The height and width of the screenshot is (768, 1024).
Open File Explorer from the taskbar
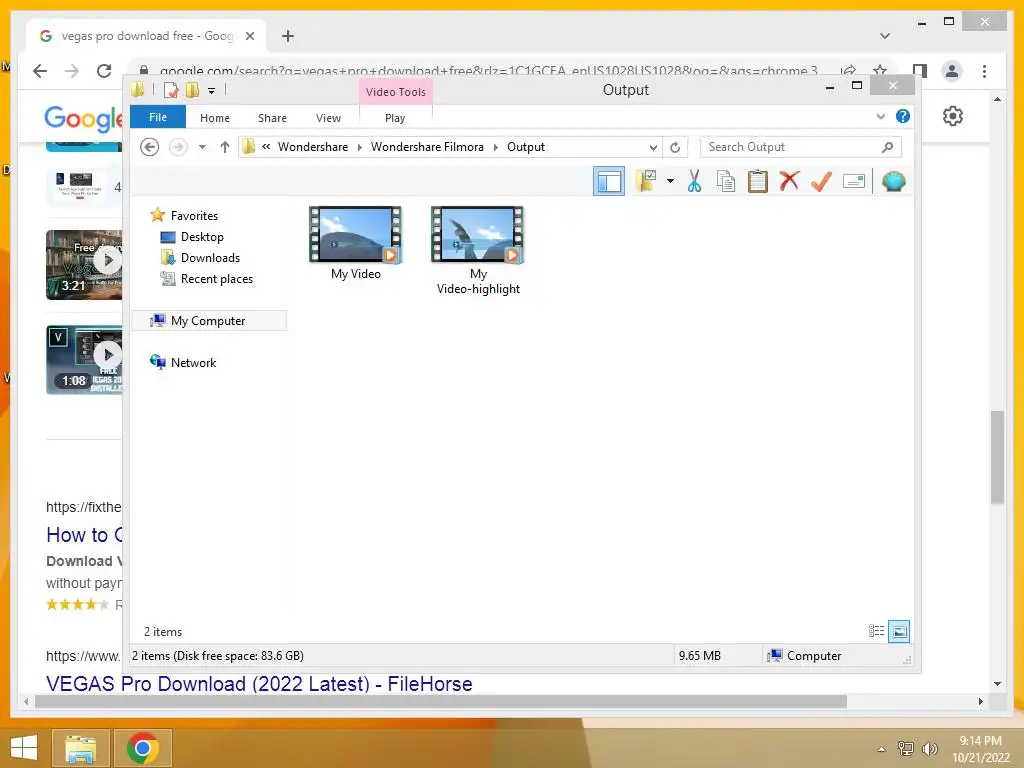[80, 748]
